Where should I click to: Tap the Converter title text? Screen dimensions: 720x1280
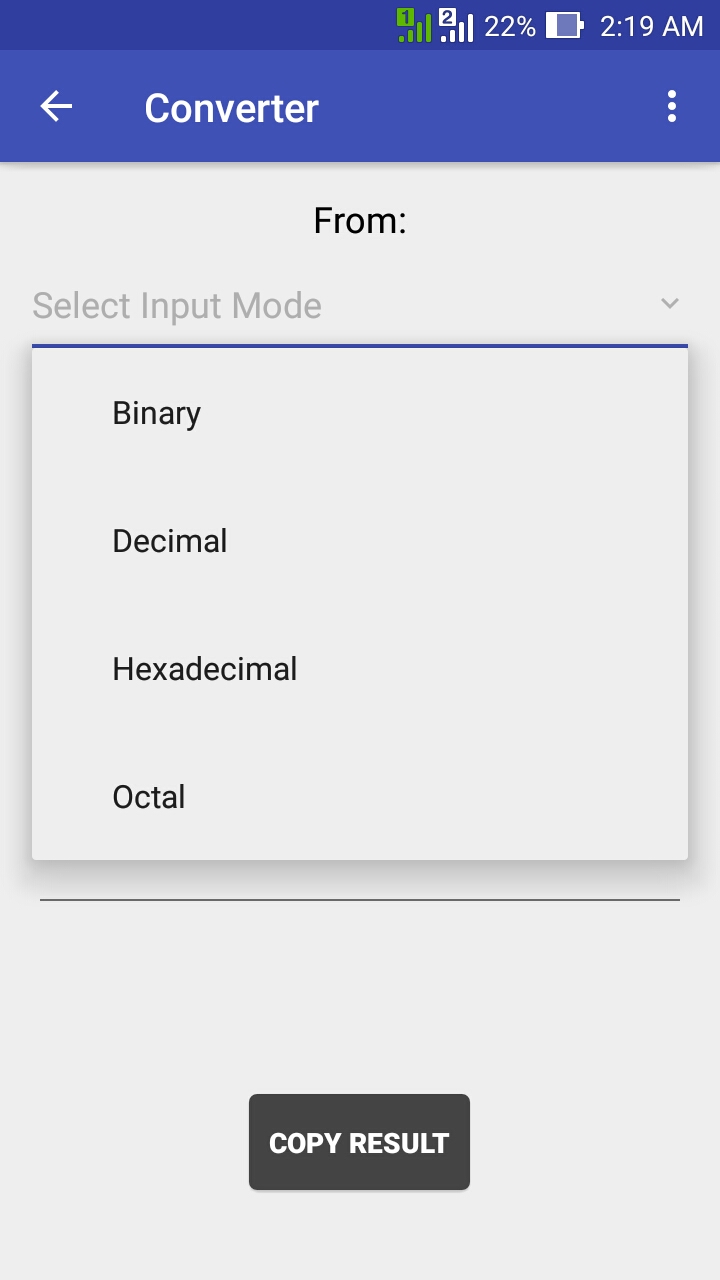231,107
